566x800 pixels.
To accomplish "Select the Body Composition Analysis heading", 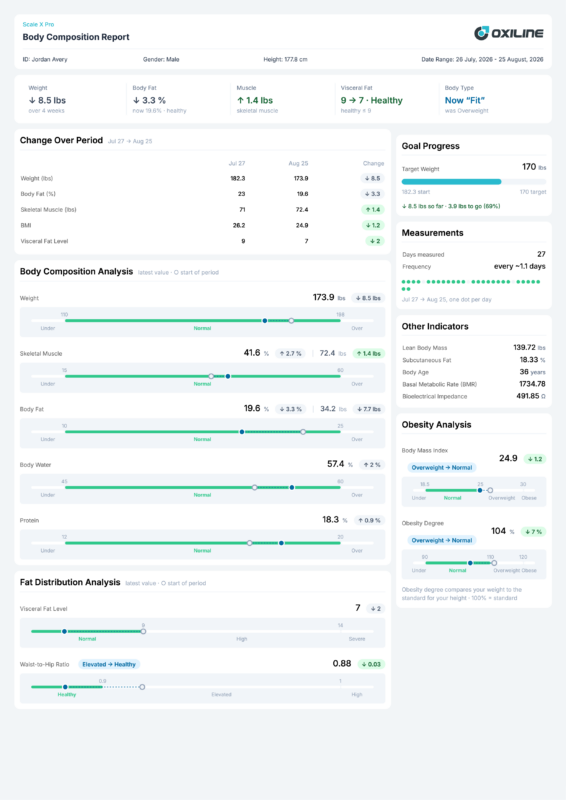I will tap(77, 271).
